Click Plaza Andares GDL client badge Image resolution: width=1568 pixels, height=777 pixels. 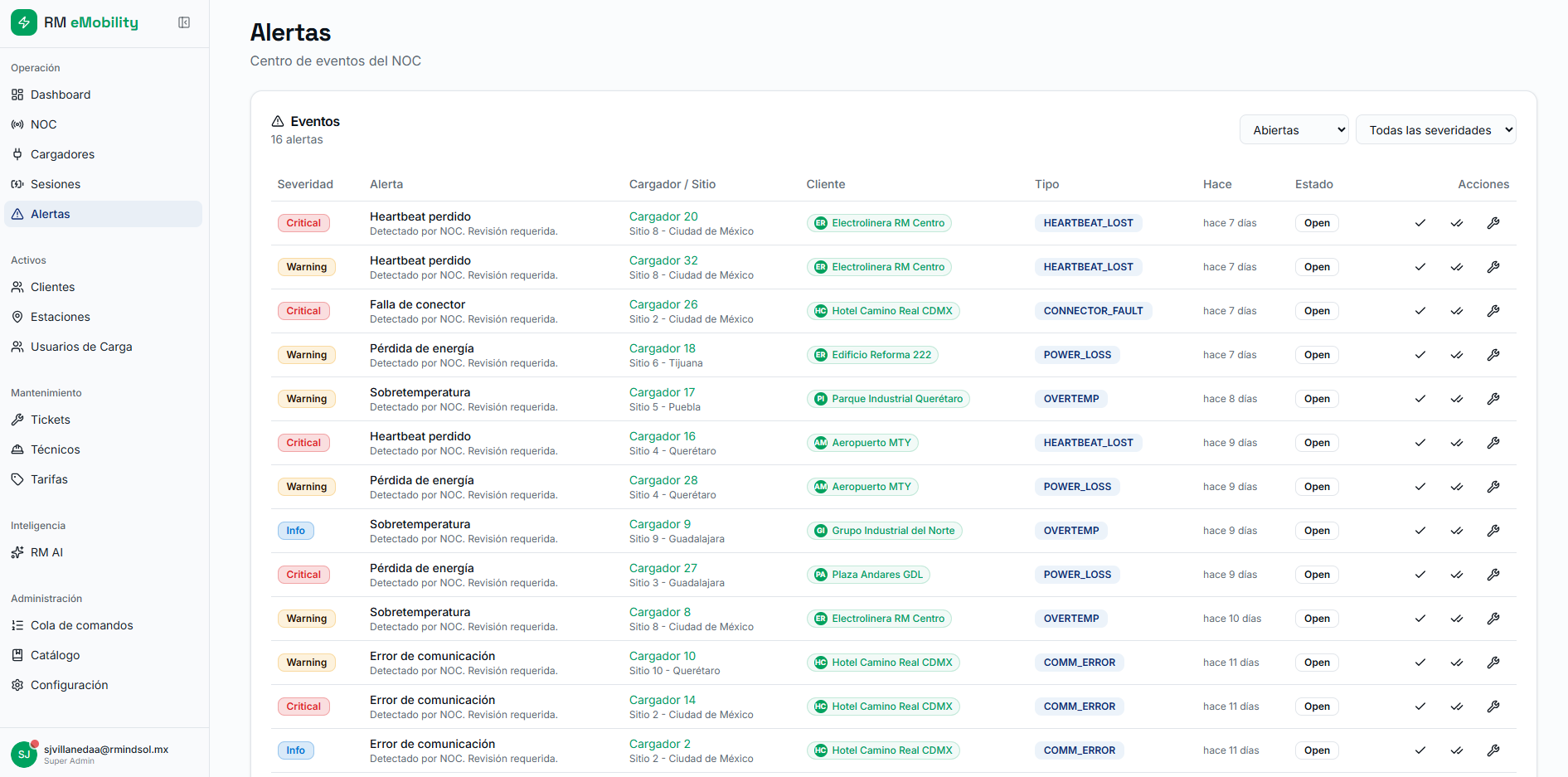[x=868, y=575]
